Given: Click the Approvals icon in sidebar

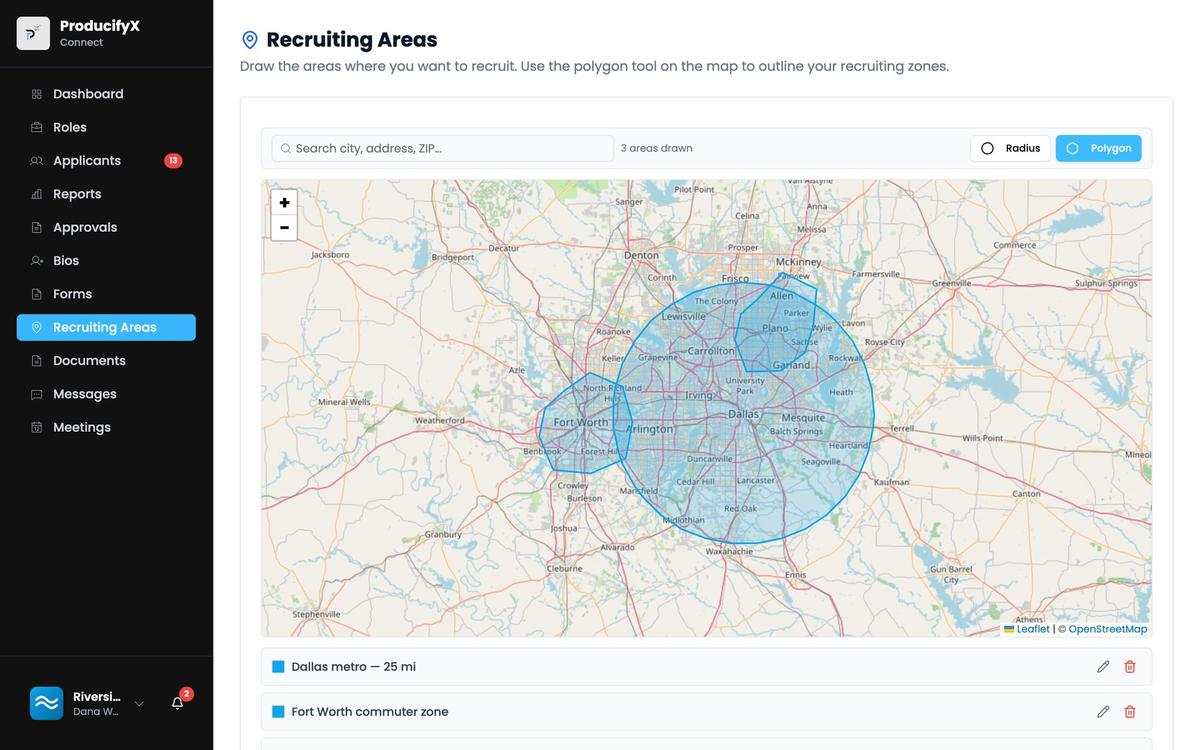Looking at the screenshot, I should [x=37, y=227].
